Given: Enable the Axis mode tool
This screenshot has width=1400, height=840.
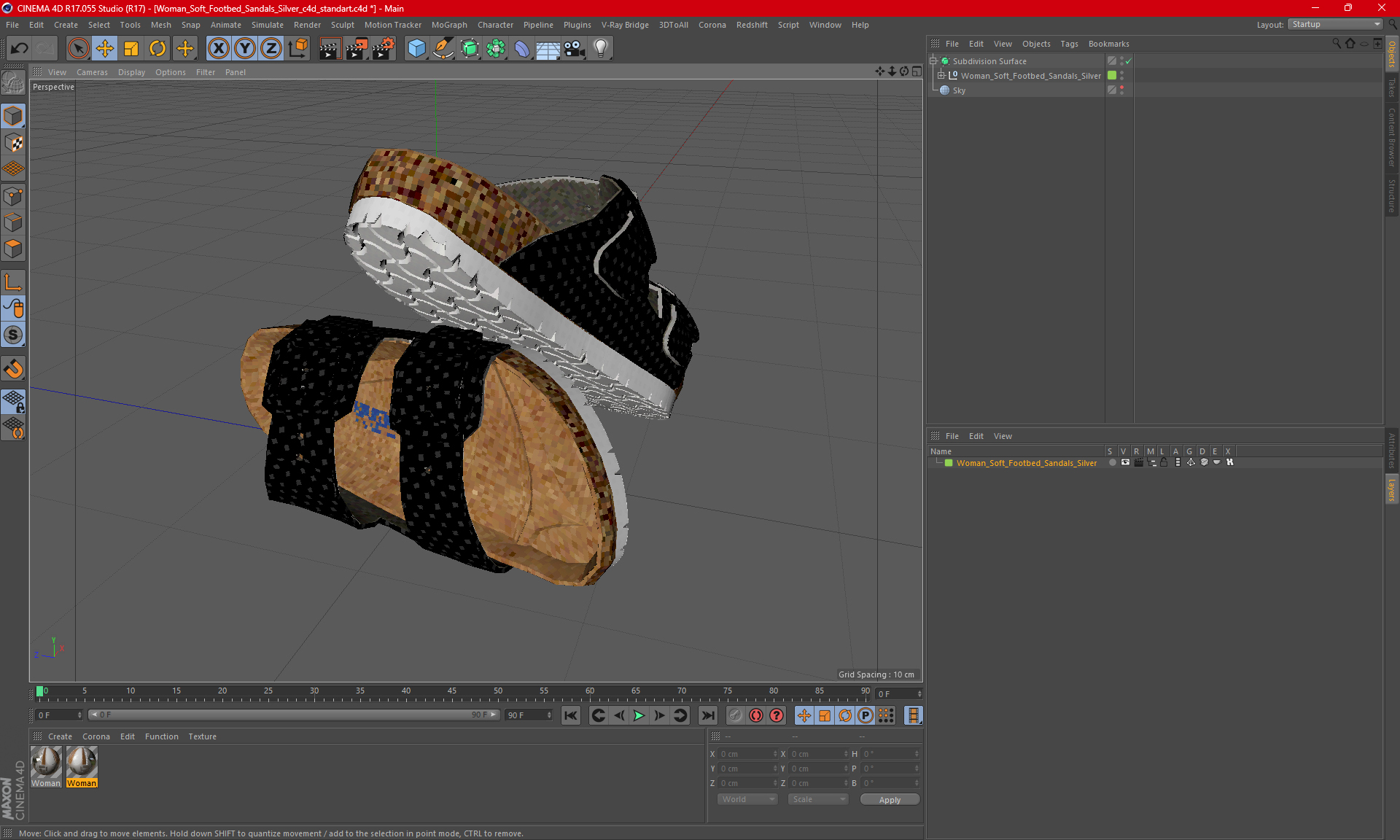Looking at the screenshot, I should tap(13, 282).
